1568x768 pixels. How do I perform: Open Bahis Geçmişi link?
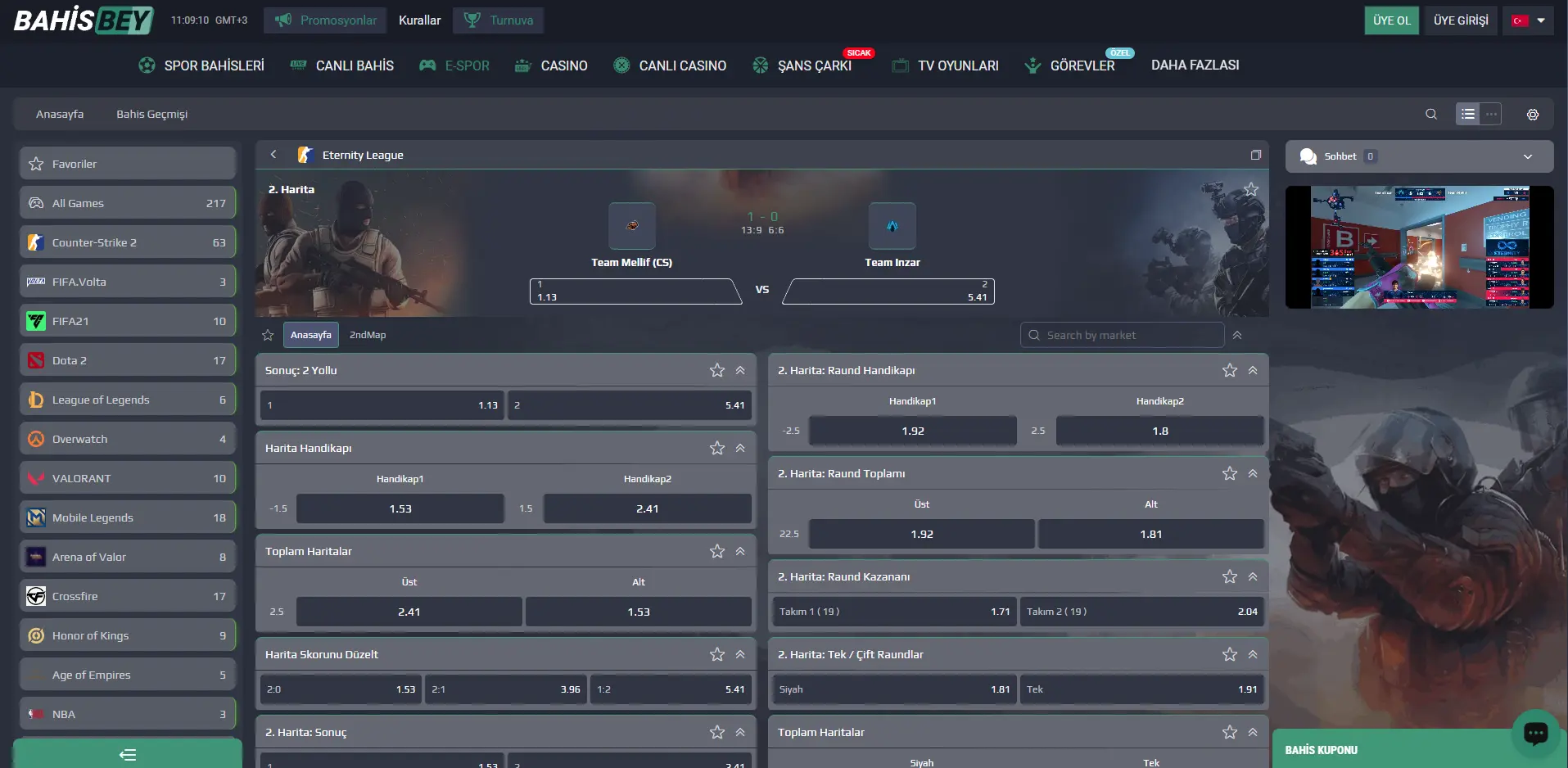(x=151, y=115)
